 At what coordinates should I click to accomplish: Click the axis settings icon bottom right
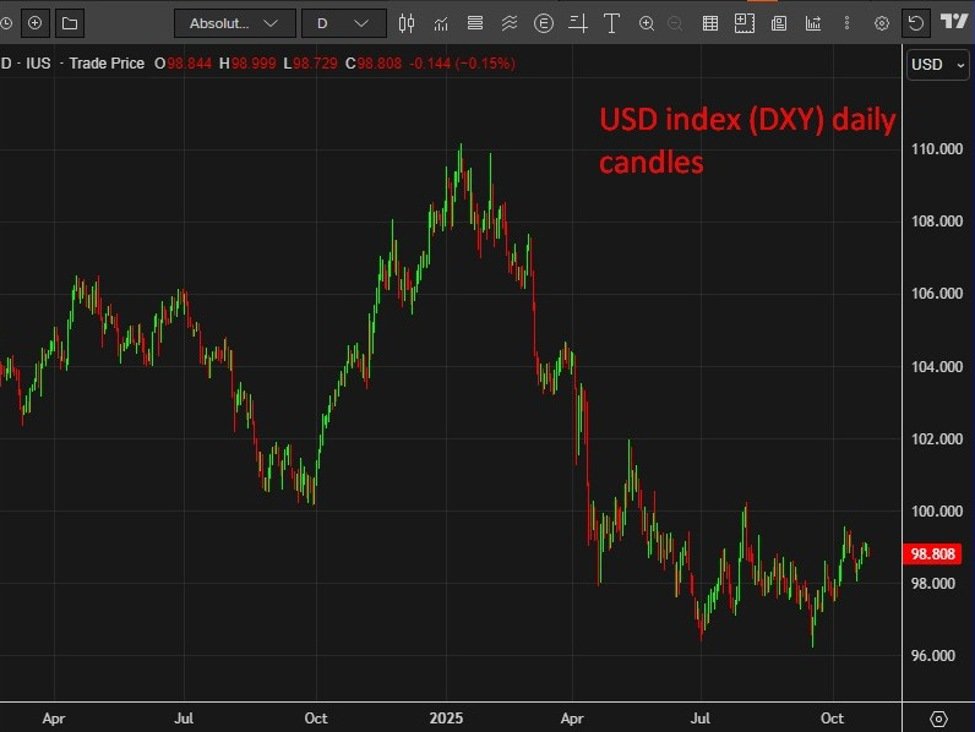pyautogui.click(x=938, y=718)
